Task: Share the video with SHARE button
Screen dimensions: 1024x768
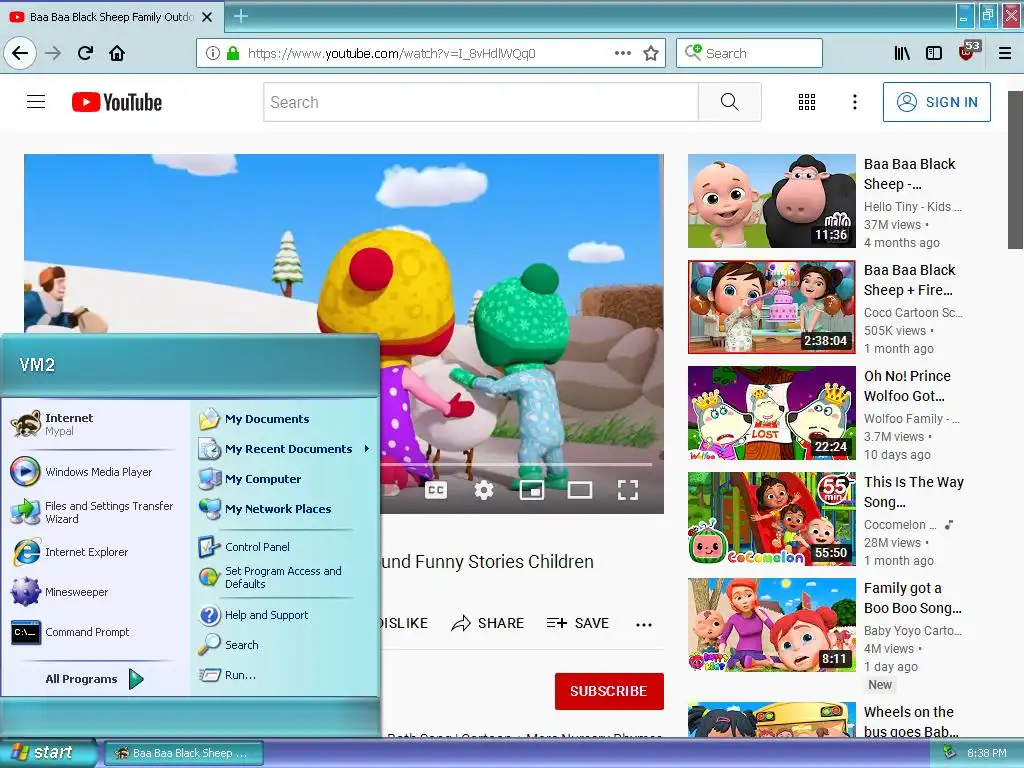Action: tap(487, 624)
